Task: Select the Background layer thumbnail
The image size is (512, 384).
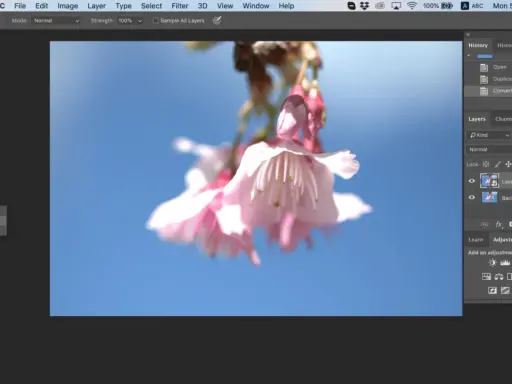Action: tap(489, 197)
